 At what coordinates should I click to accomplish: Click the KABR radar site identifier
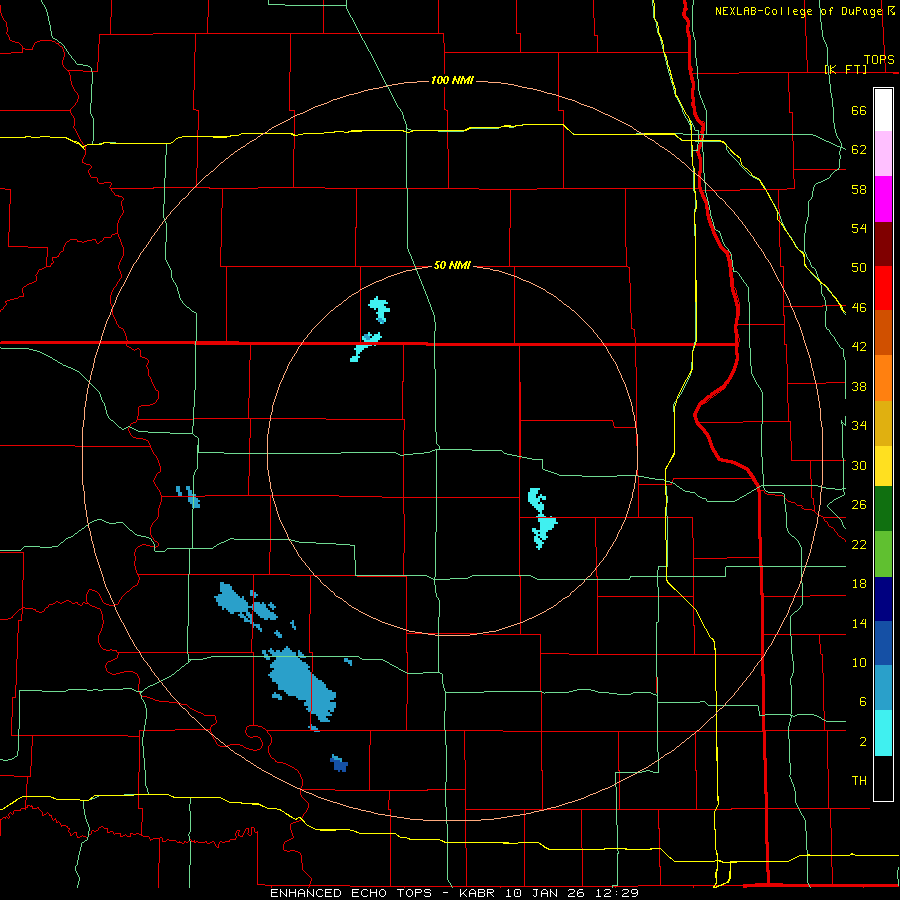click(479, 893)
